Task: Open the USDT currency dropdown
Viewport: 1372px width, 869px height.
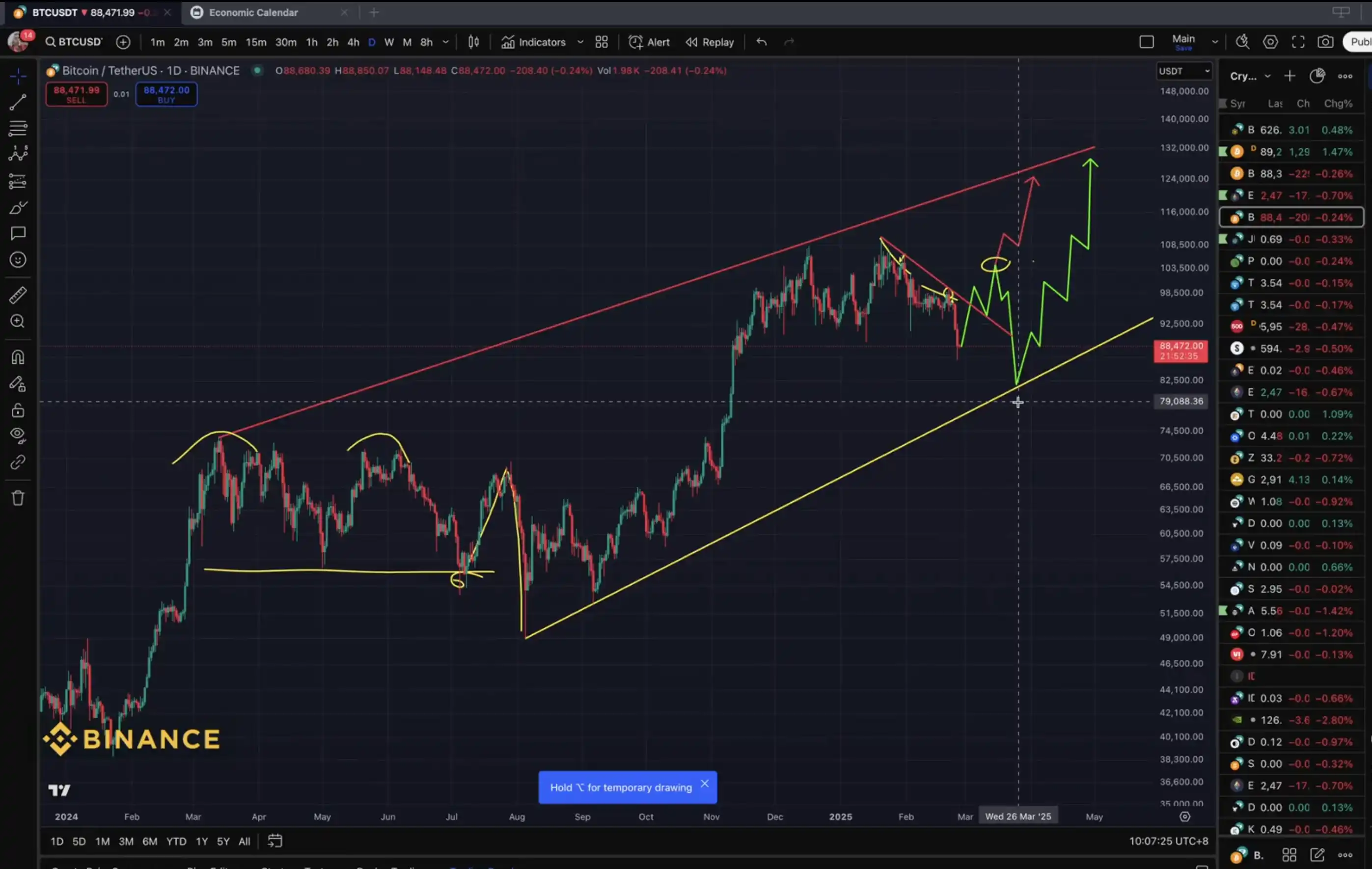Action: pos(1183,71)
